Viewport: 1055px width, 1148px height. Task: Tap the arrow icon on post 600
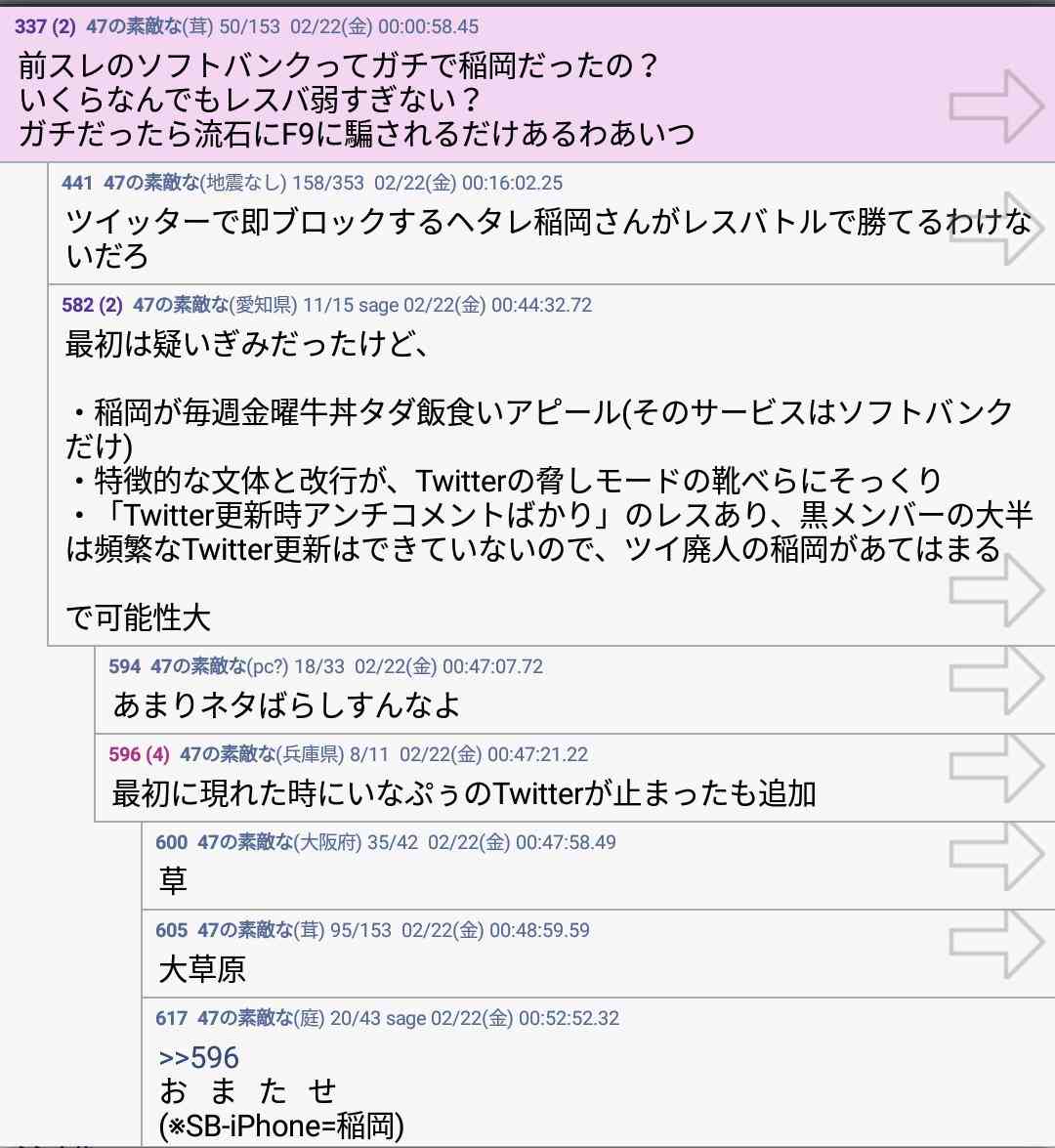point(996,855)
